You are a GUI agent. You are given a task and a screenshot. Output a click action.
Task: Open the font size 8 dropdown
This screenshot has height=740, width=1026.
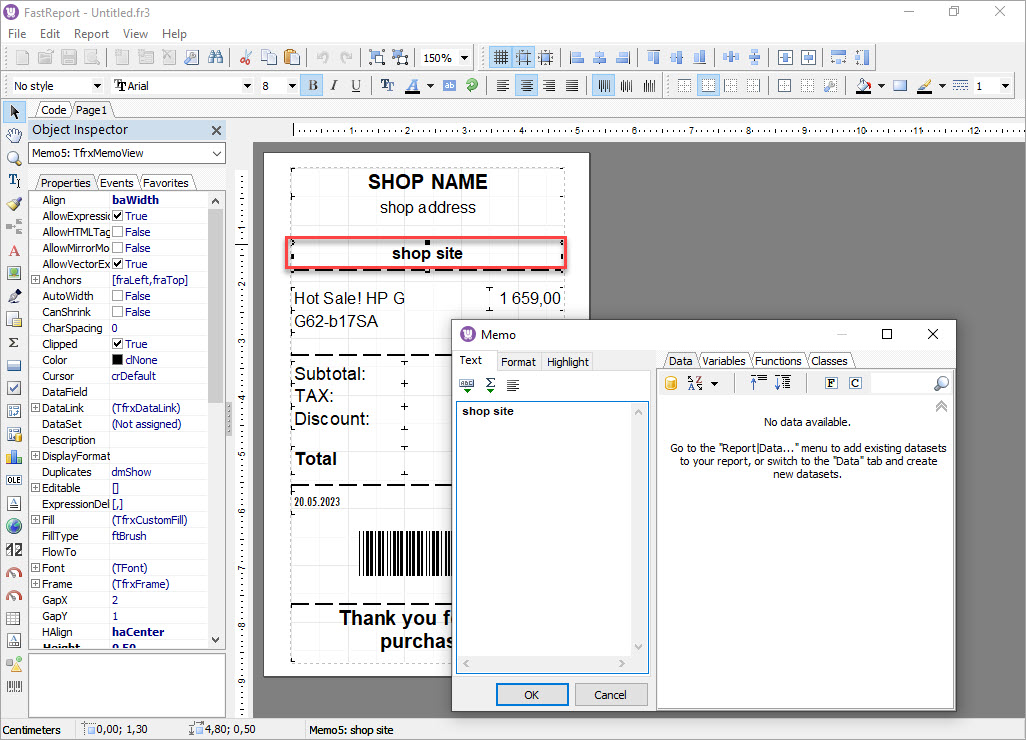pyautogui.click(x=292, y=86)
